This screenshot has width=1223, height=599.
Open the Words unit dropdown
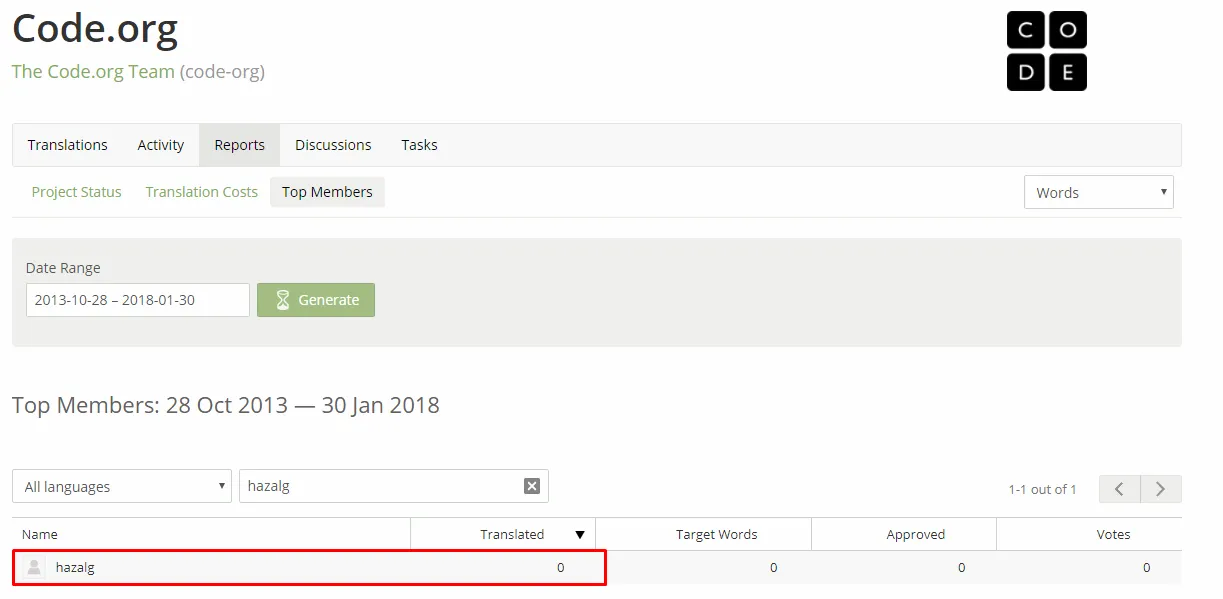[x=1099, y=192]
